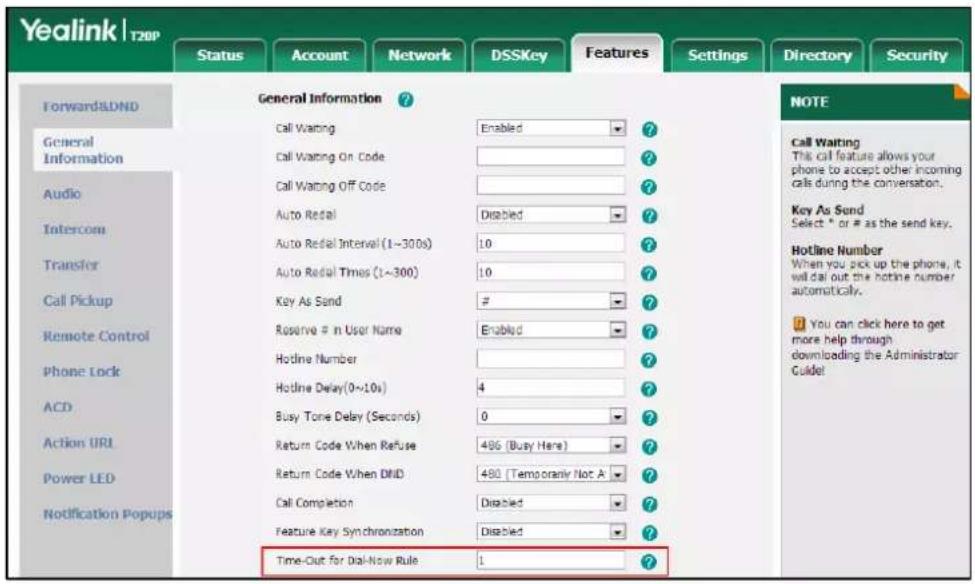Open help for Reserve # in User Name
Screen dimensions: 975x584
(649, 331)
